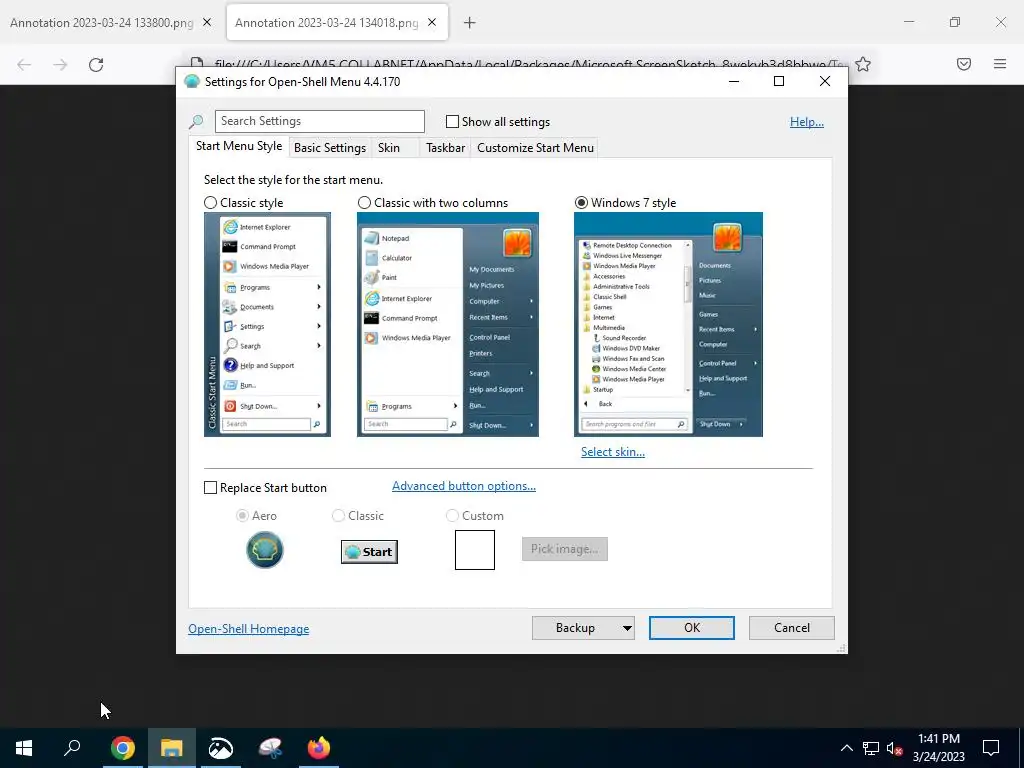Image resolution: width=1024 pixels, height=768 pixels.
Task: Click the Aero shell start button image
Action: click(x=264, y=550)
